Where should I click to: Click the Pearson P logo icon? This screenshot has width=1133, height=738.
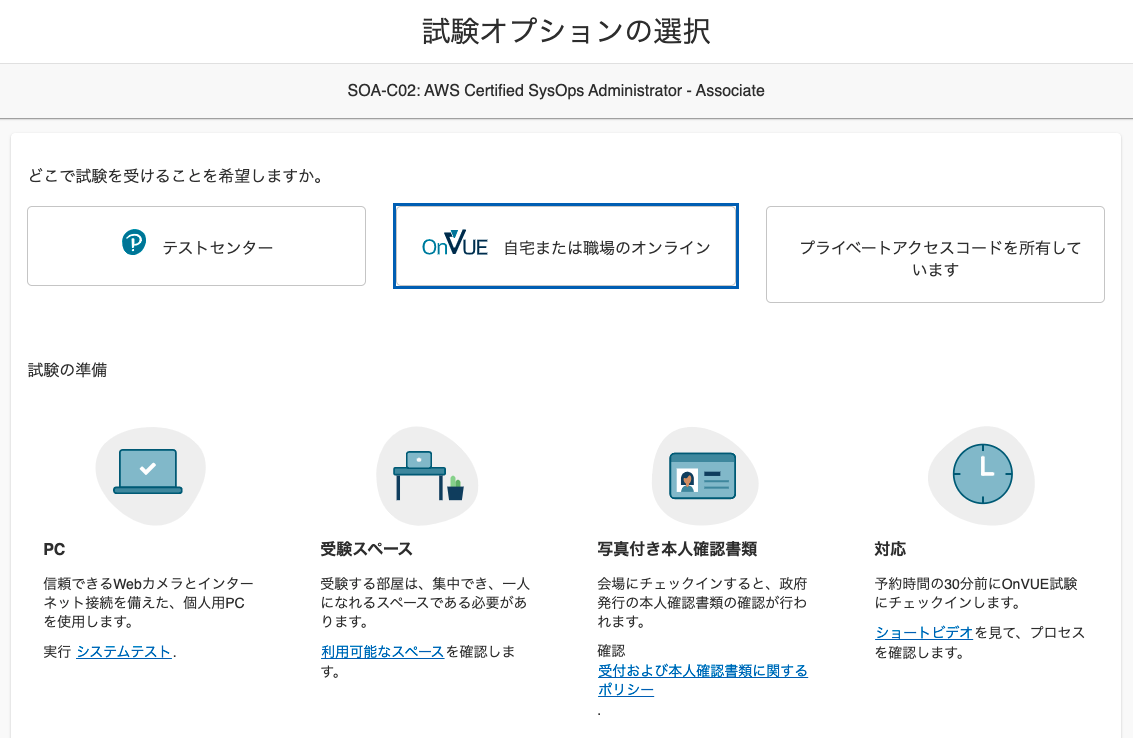(134, 242)
